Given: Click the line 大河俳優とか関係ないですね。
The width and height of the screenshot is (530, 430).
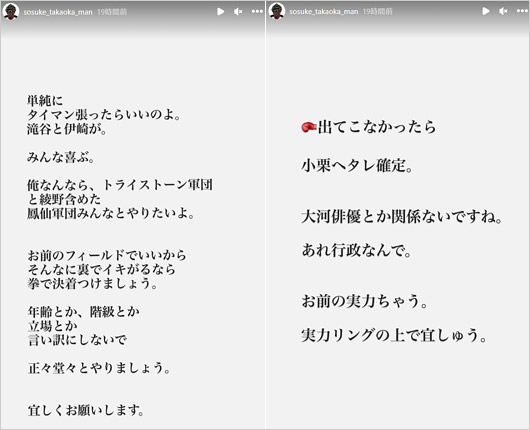Looking at the screenshot, I should pyautogui.click(x=402, y=217).
